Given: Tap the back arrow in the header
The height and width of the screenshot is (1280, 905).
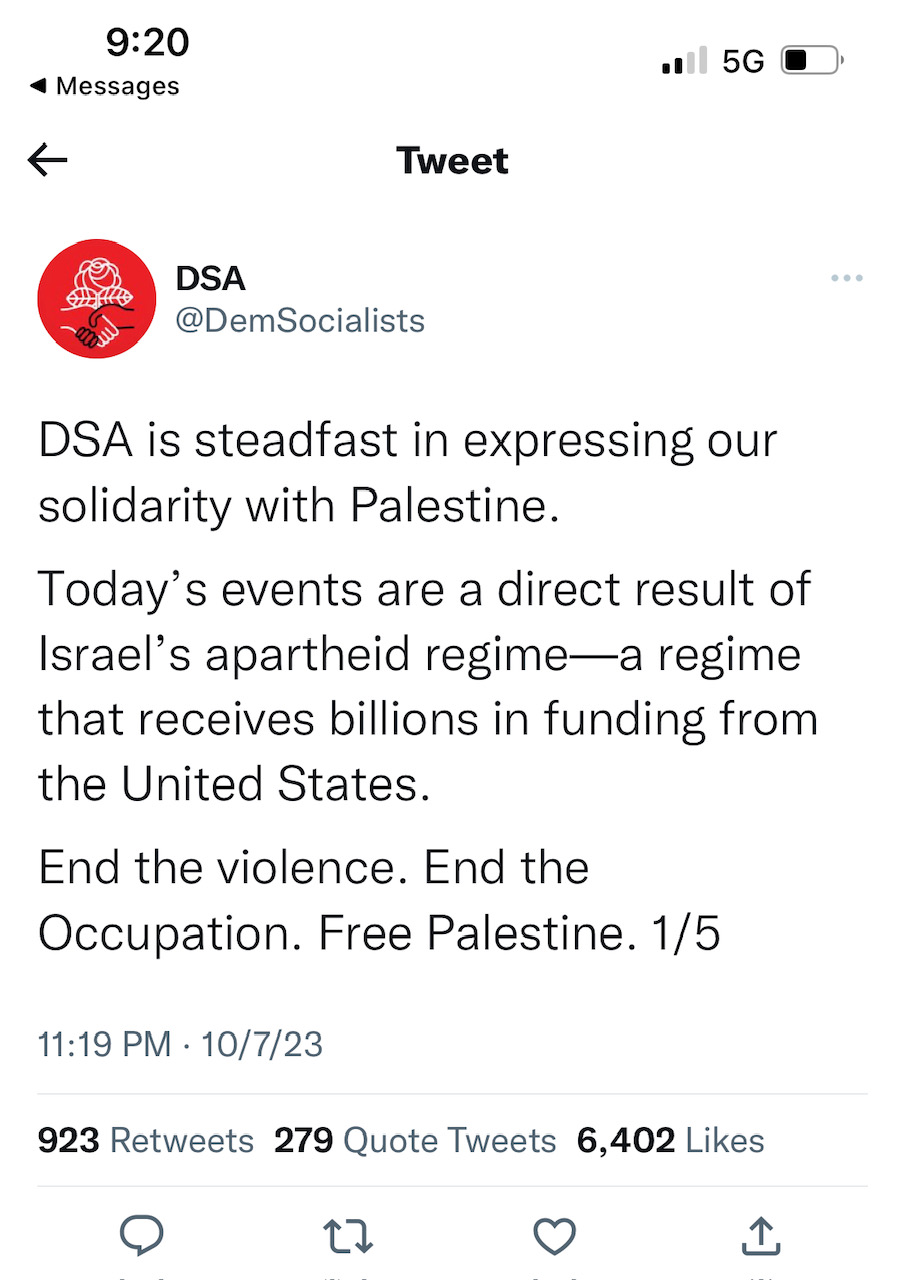Looking at the screenshot, I should (x=48, y=160).
